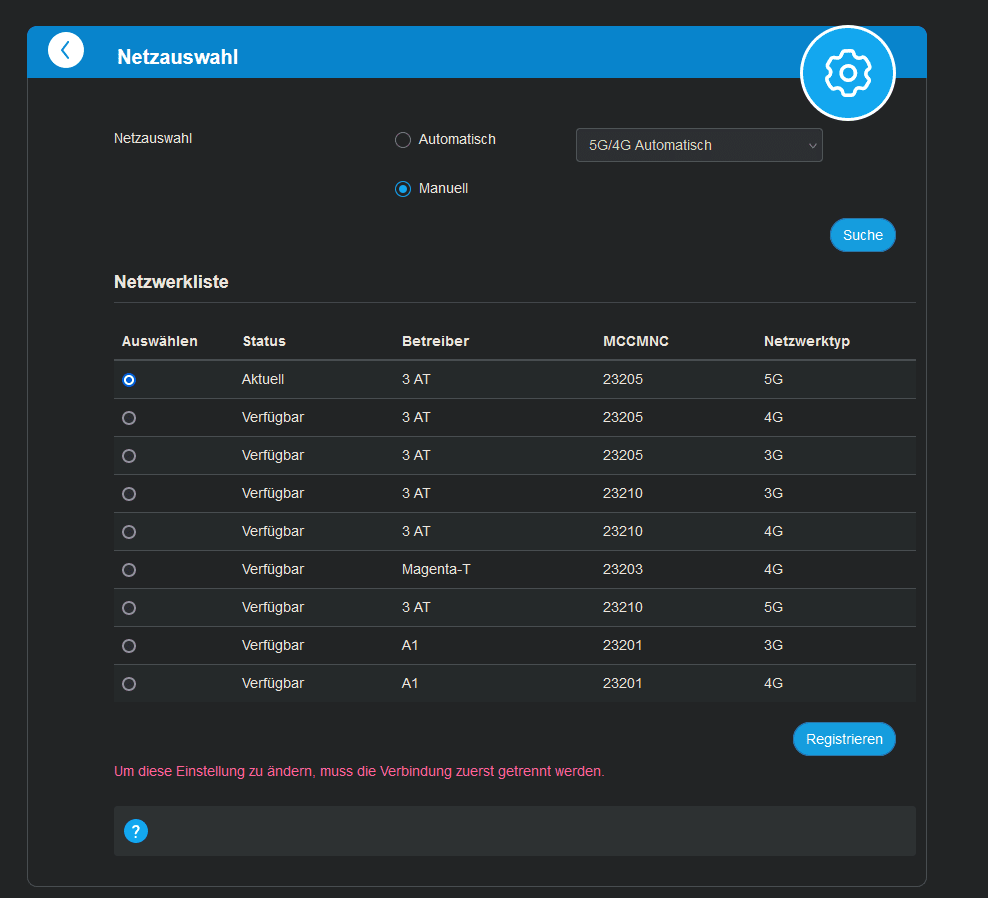Choose the A1 4G network radio
Image resolution: width=988 pixels, height=898 pixels.
pyautogui.click(x=129, y=684)
